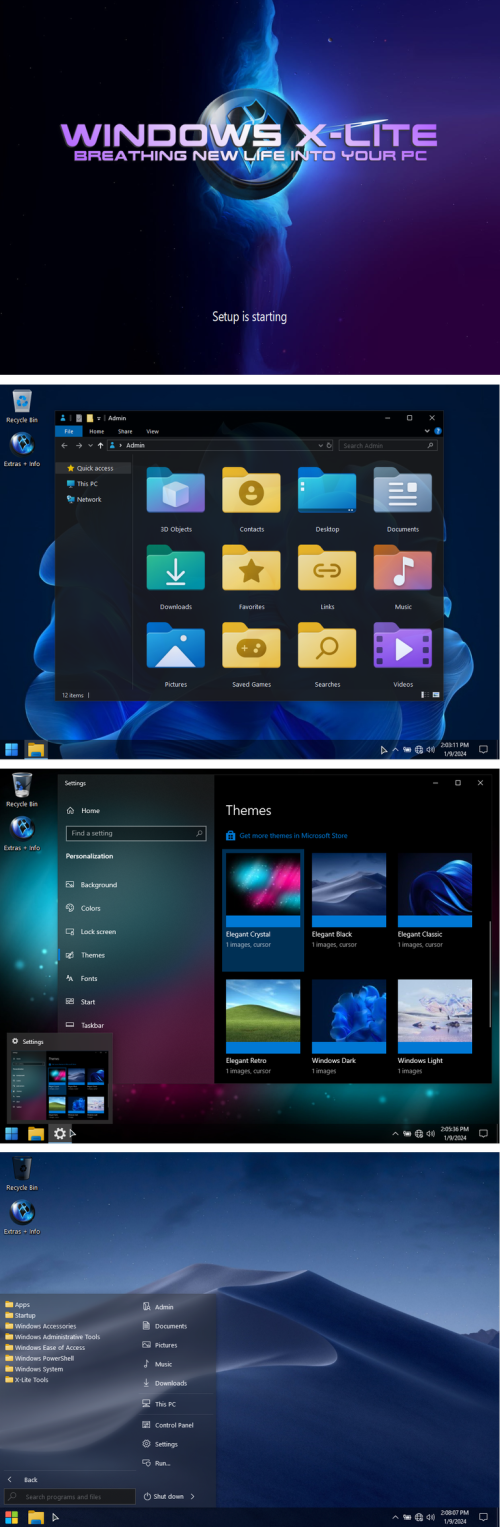Viewport: 500px width, 1527px height.
Task: Open Explorer help question mark icon
Action: pos(437,431)
